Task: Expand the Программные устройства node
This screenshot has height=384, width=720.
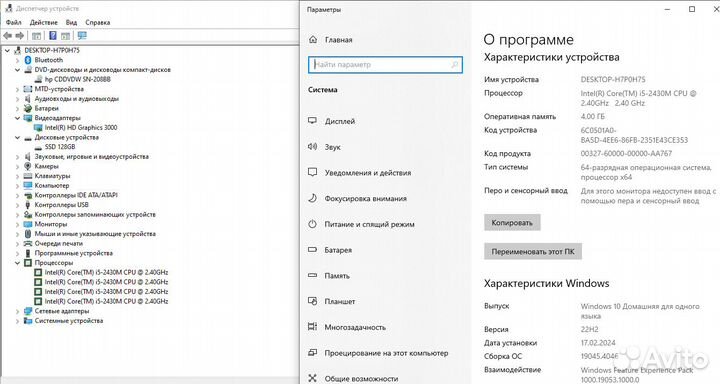Action: click(x=17, y=253)
